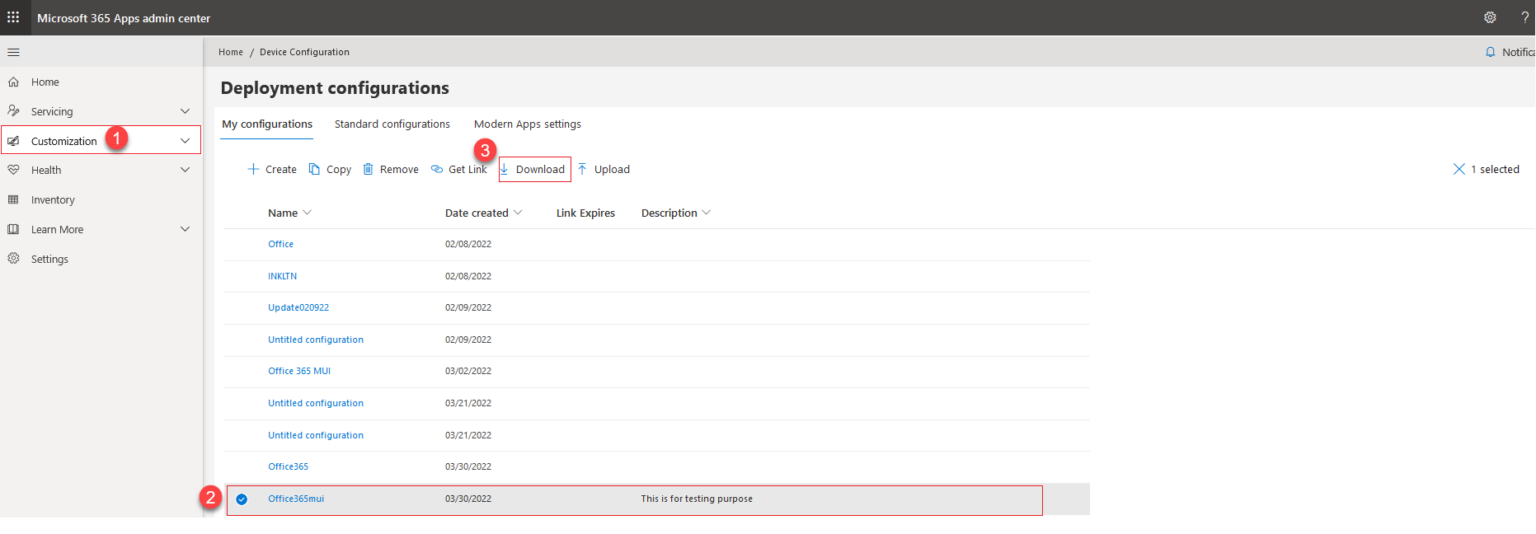Screen dimensions: 1536x534
Task: Open the Date created column dropdown
Action: 517,213
